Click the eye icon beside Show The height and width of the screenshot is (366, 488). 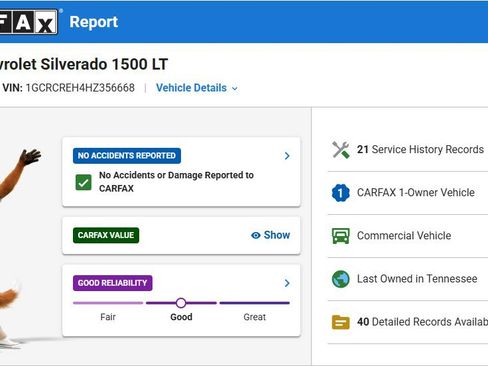[256, 235]
